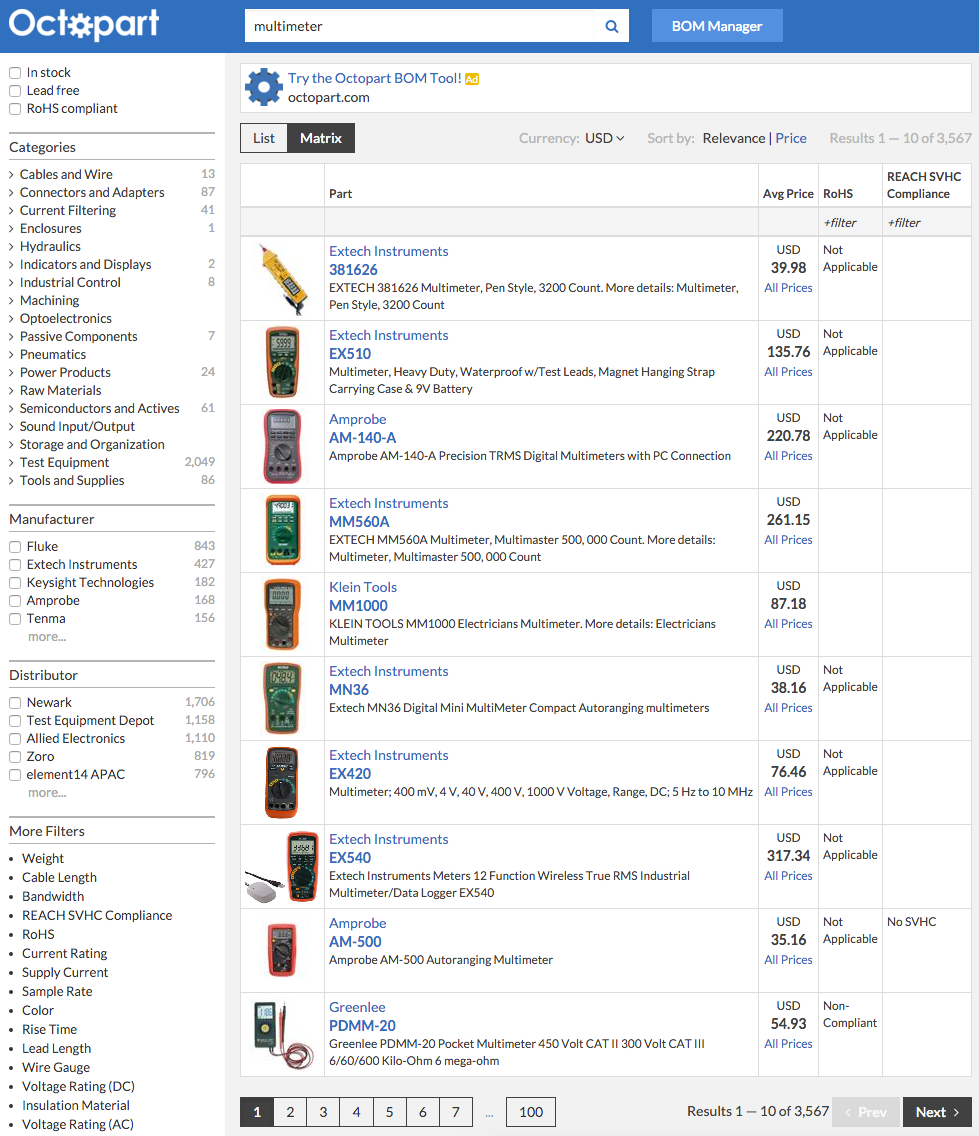Click the Octopart BOM Tool gear icon
This screenshot has width=979, height=1136.
[264, 87]
